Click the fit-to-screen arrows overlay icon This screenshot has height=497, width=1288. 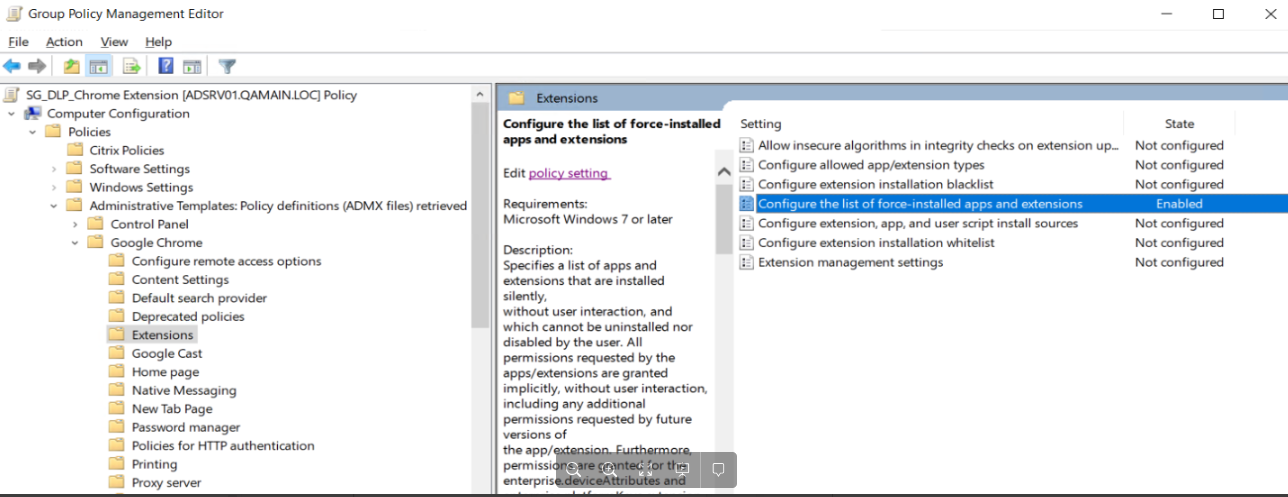pyautogui.click(x=646, y=470)
